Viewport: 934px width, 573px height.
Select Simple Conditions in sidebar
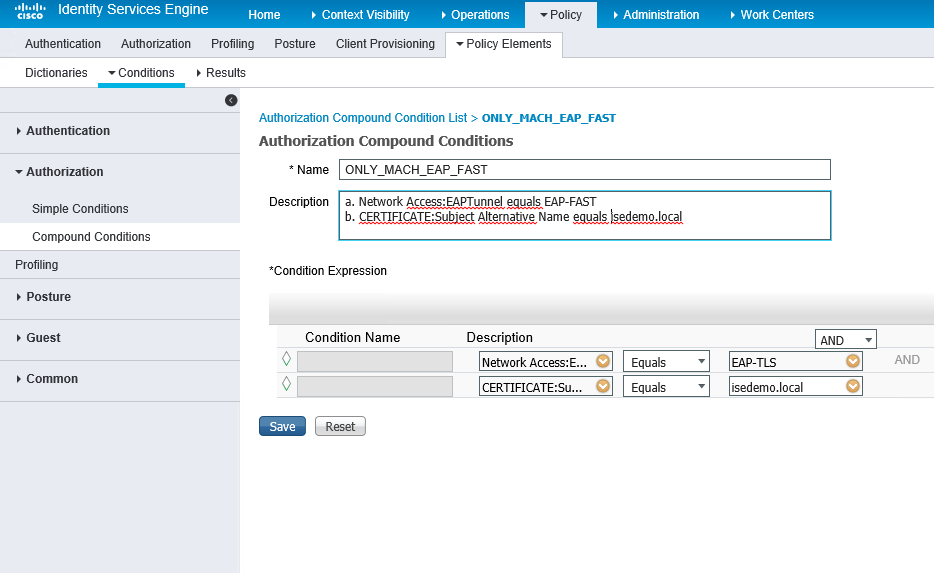coord(80,209)
